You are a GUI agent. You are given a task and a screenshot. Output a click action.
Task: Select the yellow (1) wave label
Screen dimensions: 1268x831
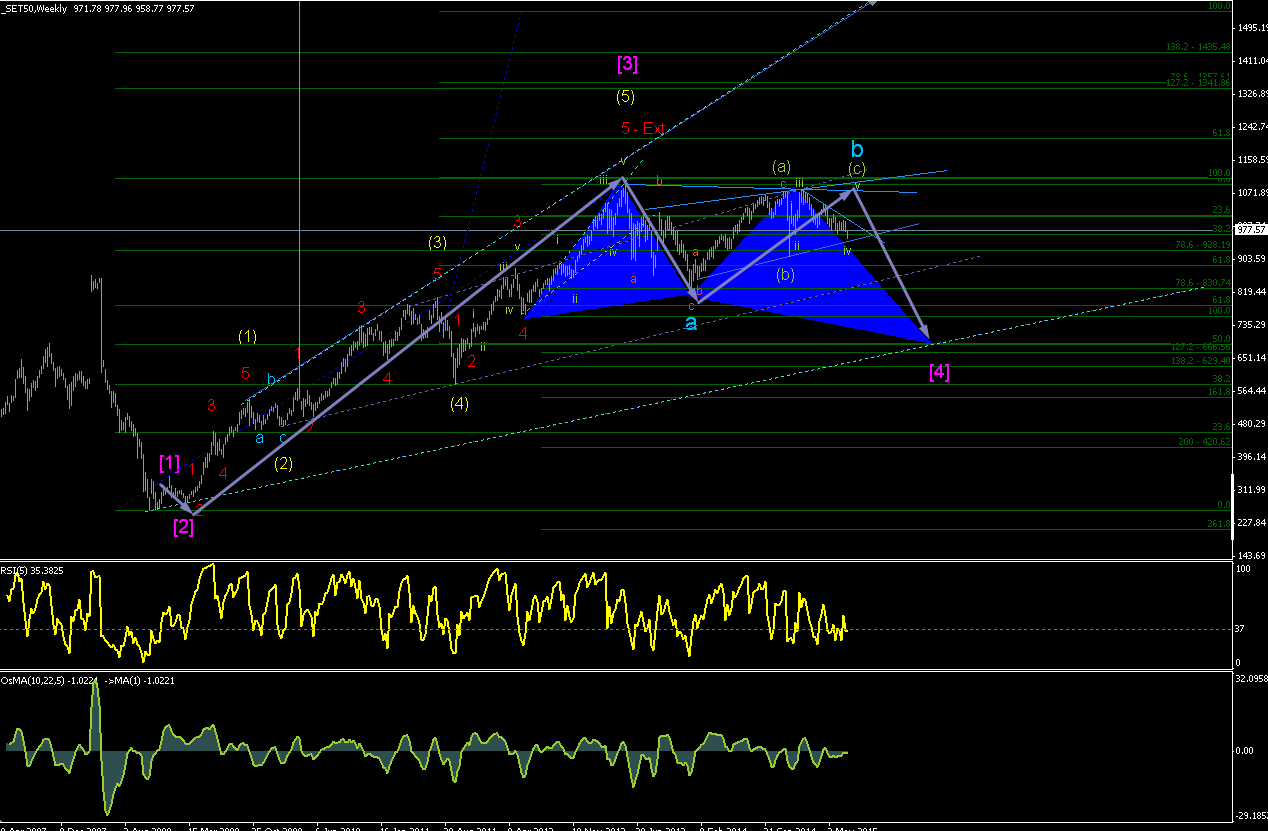pos(248,337)
